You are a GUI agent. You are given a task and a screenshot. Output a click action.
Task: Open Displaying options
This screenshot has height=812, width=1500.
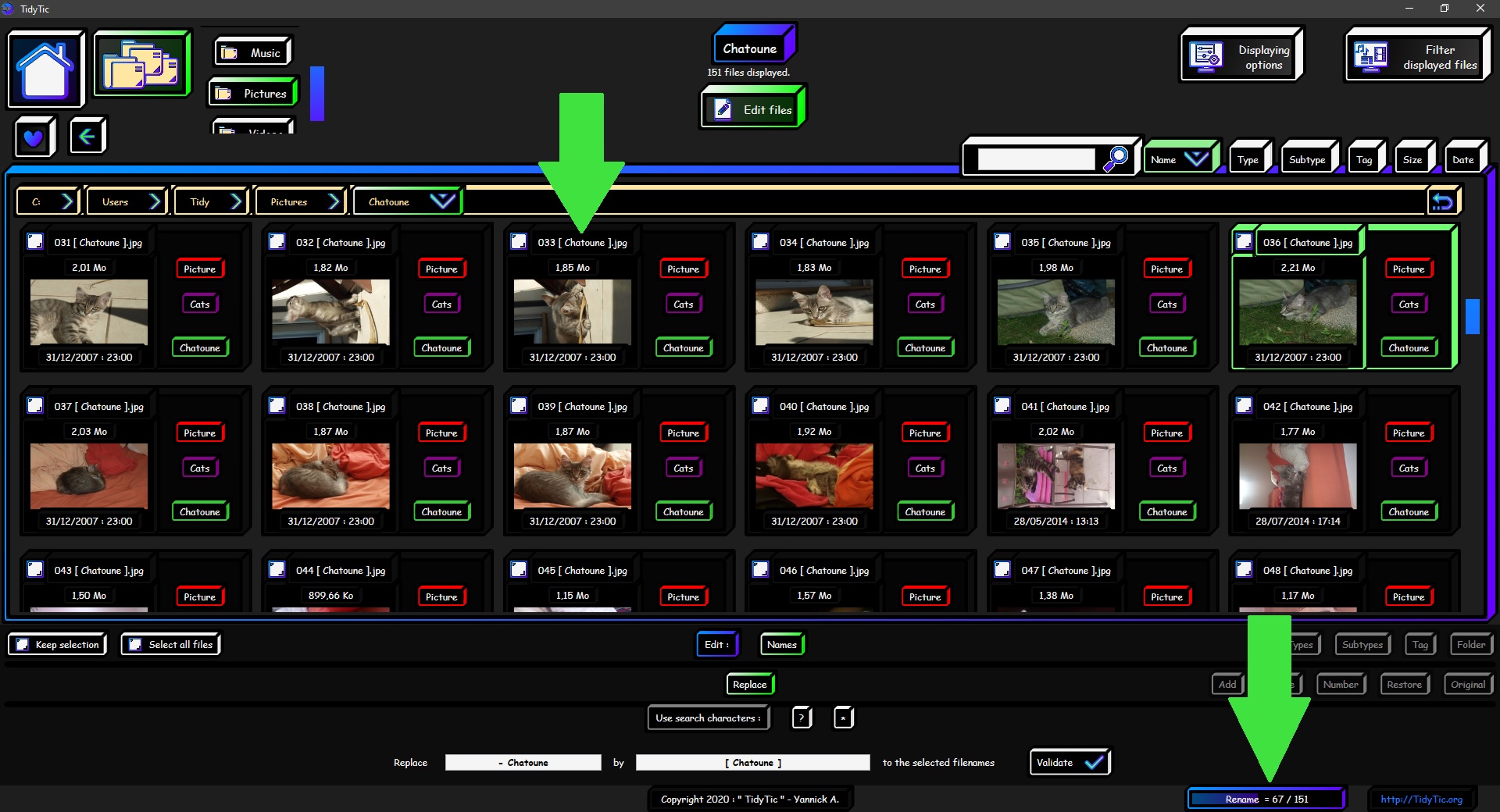1241,56
